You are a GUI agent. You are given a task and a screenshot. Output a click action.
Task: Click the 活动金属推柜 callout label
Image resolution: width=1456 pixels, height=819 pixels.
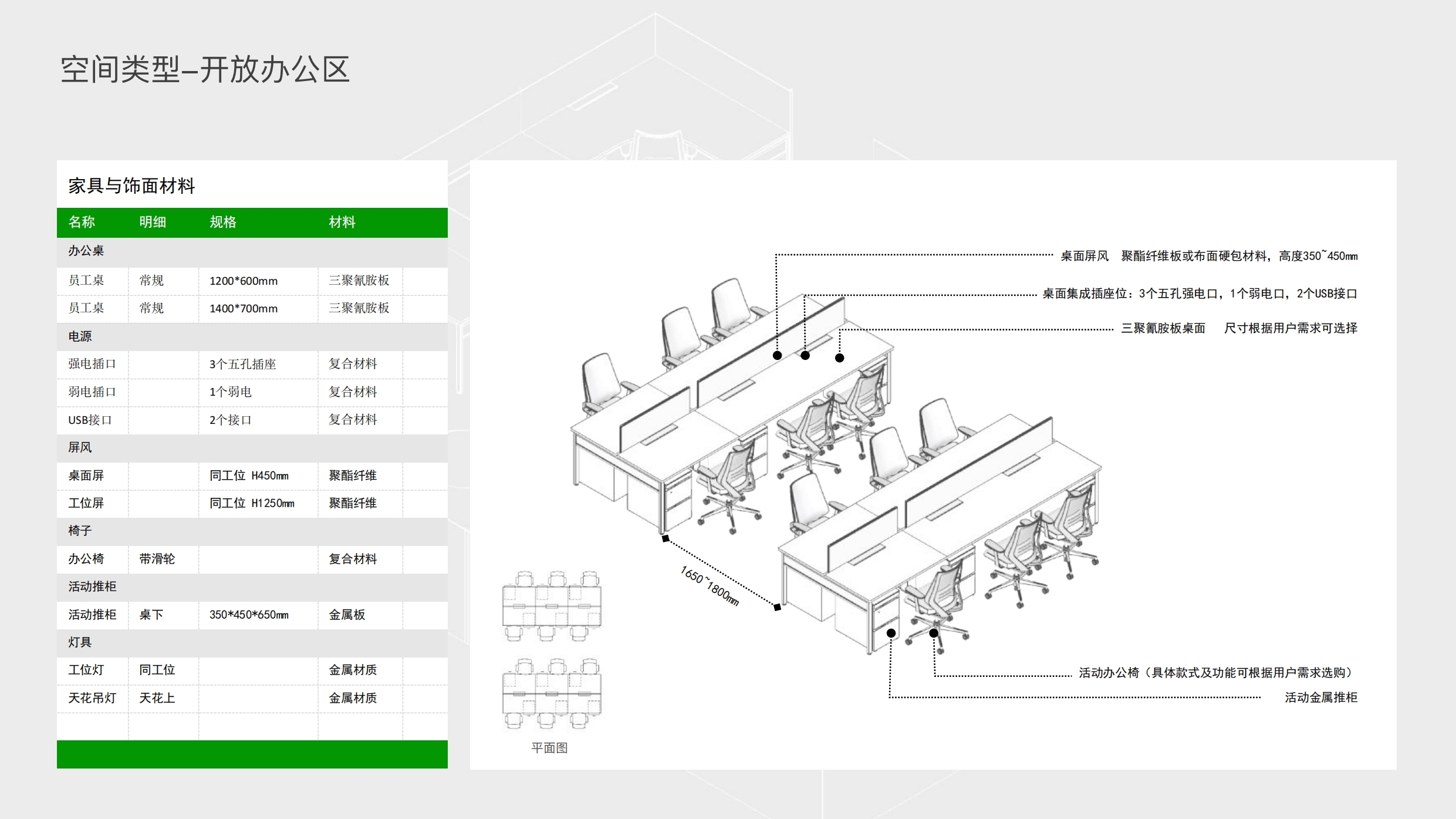(1321, 697)
